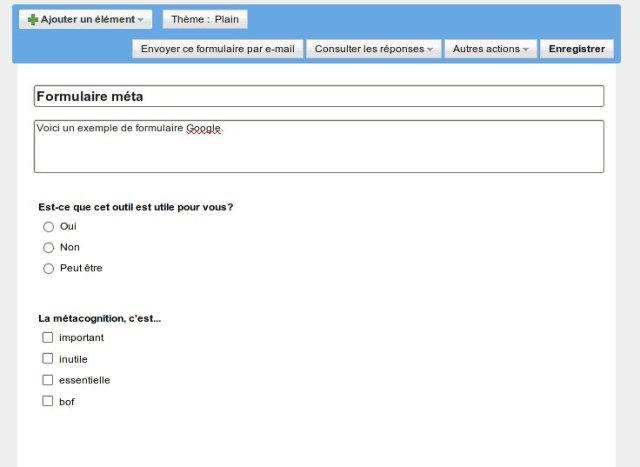Viewport: 640px width, 467px height.
Task: Expand the Consulter les réponses menu
Action: [373, 49]
